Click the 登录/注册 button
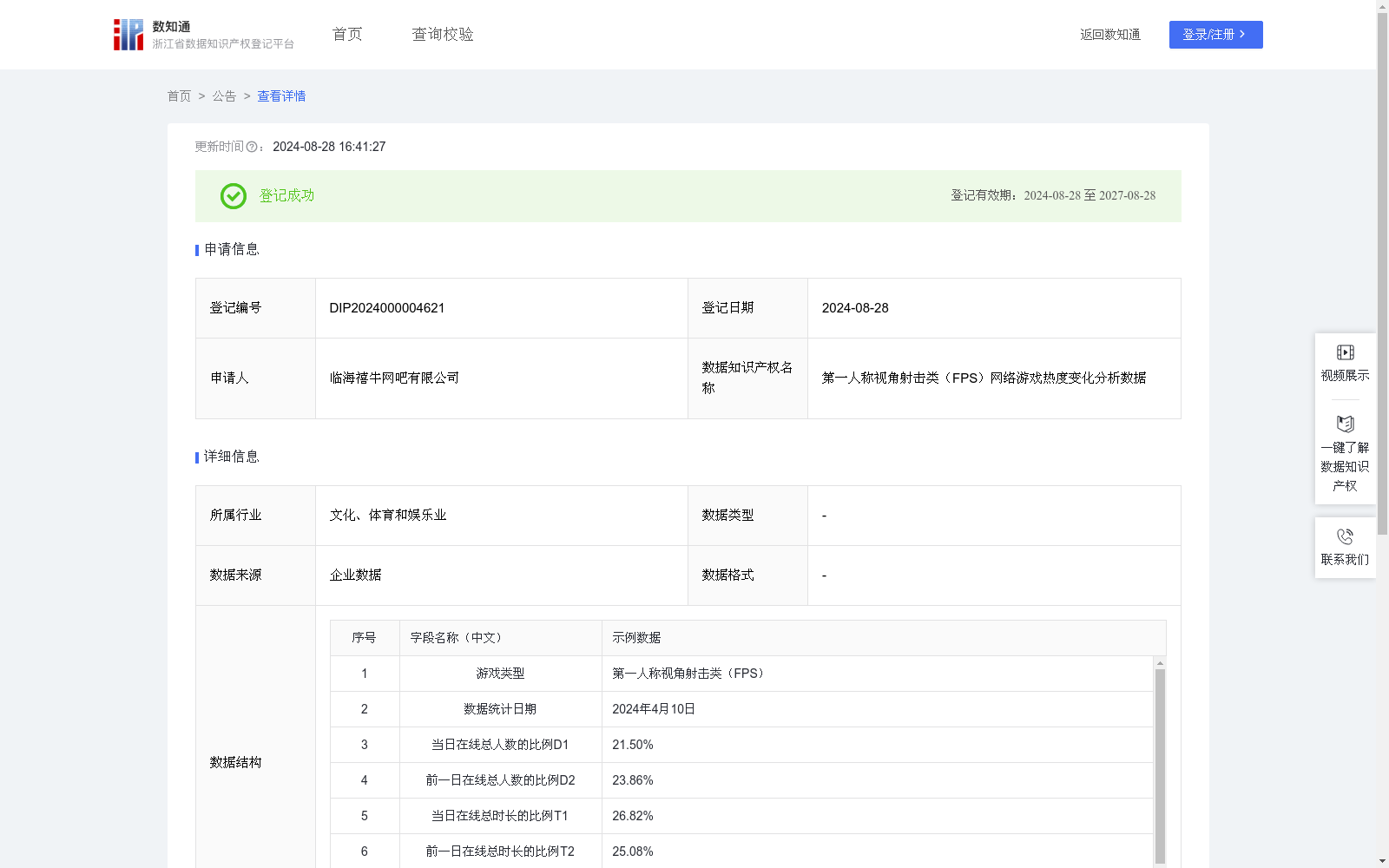 1215,35
